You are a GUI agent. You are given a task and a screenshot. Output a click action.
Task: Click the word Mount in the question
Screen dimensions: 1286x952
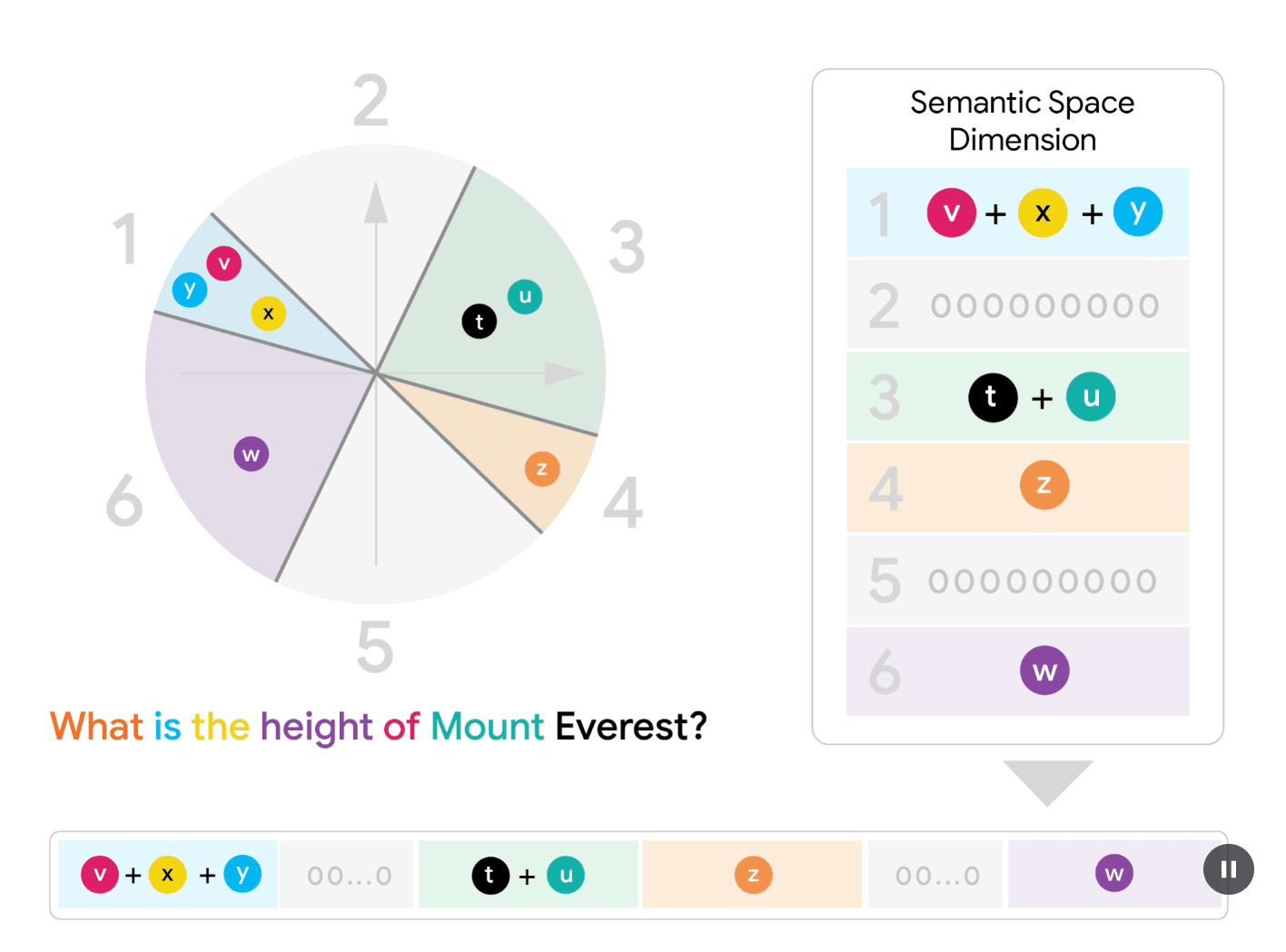coord(487,727)
